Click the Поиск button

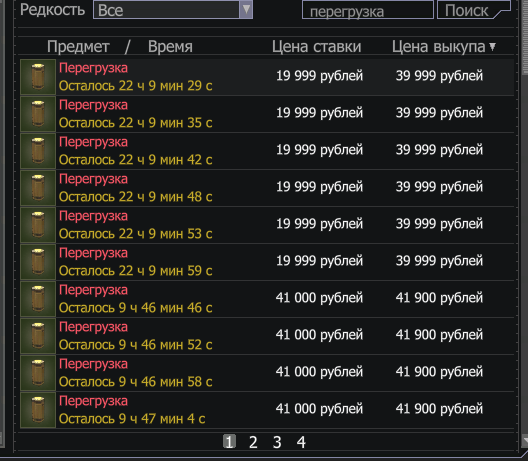474,10
